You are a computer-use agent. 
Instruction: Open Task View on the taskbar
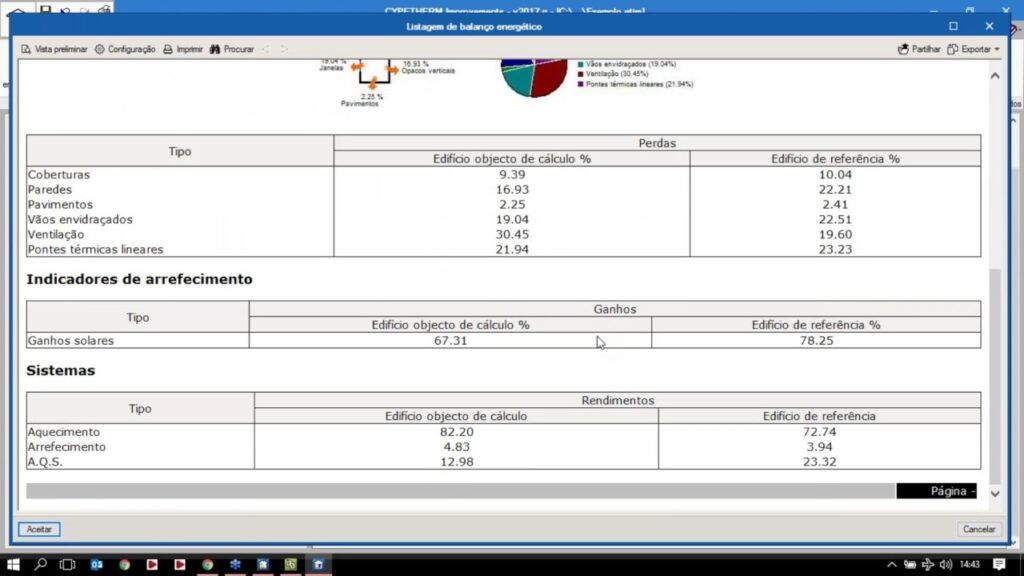point(68,565)
